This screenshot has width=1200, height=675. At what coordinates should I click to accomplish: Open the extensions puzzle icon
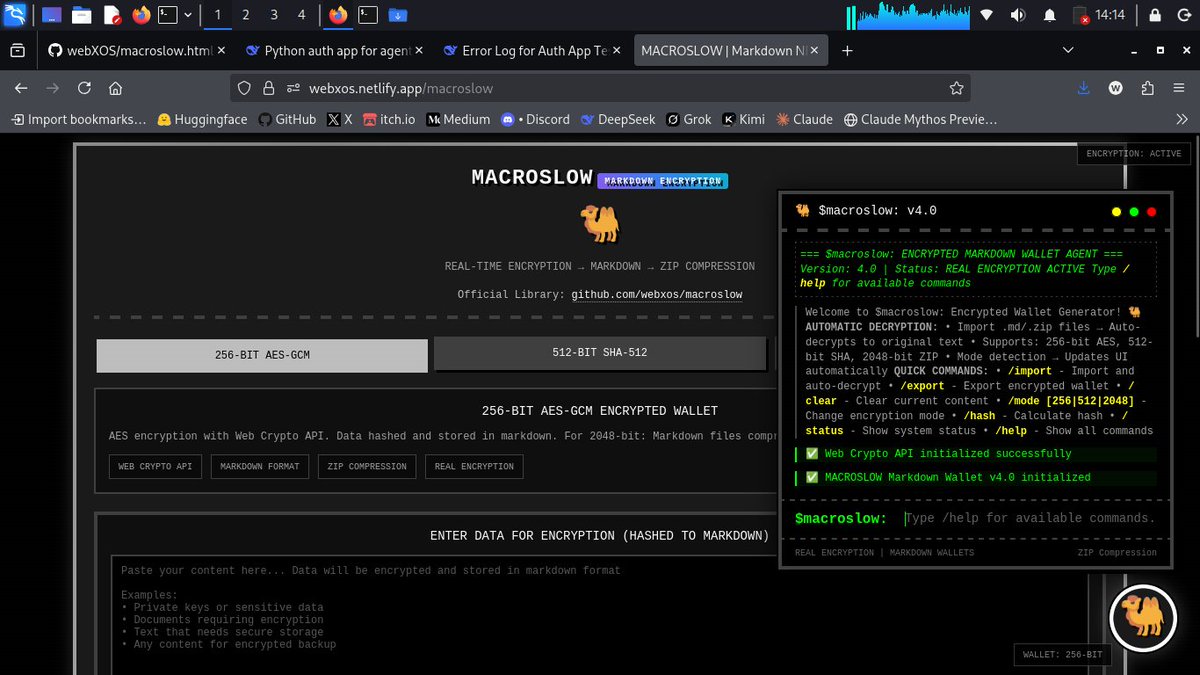[x=1147, y=88]
